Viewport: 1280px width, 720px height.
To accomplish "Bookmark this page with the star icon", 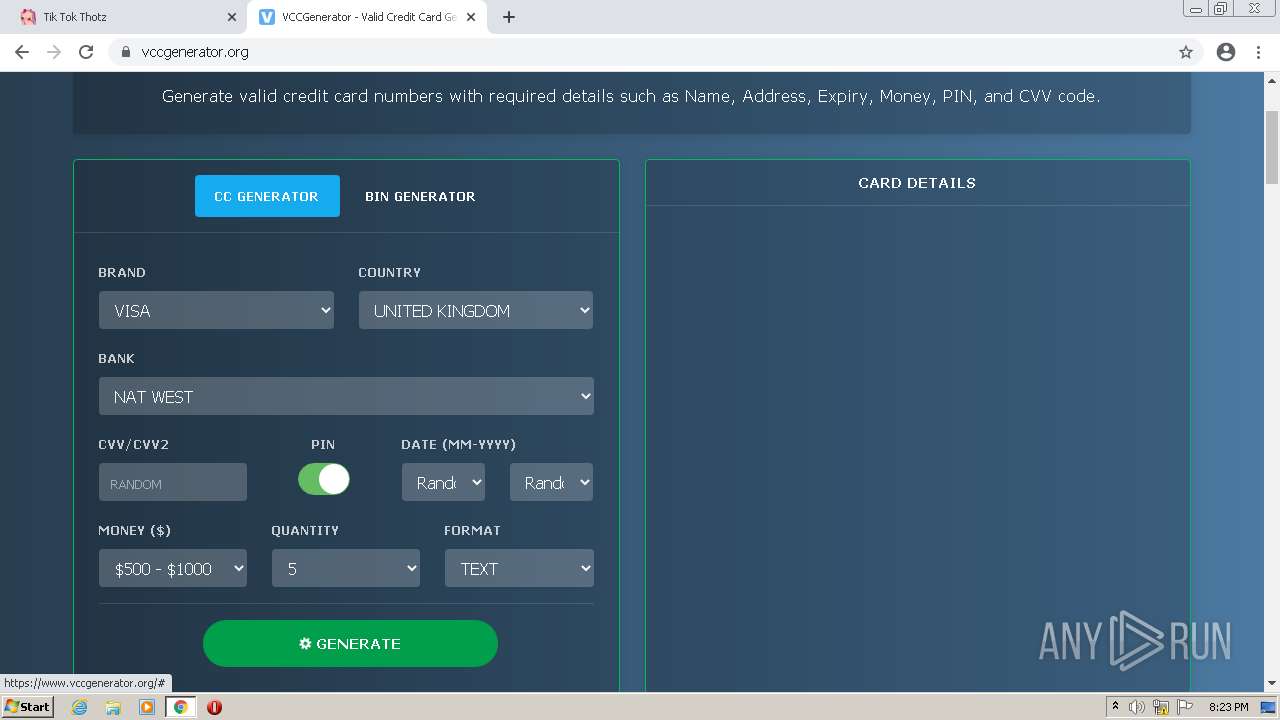I will click(1186, 52).
